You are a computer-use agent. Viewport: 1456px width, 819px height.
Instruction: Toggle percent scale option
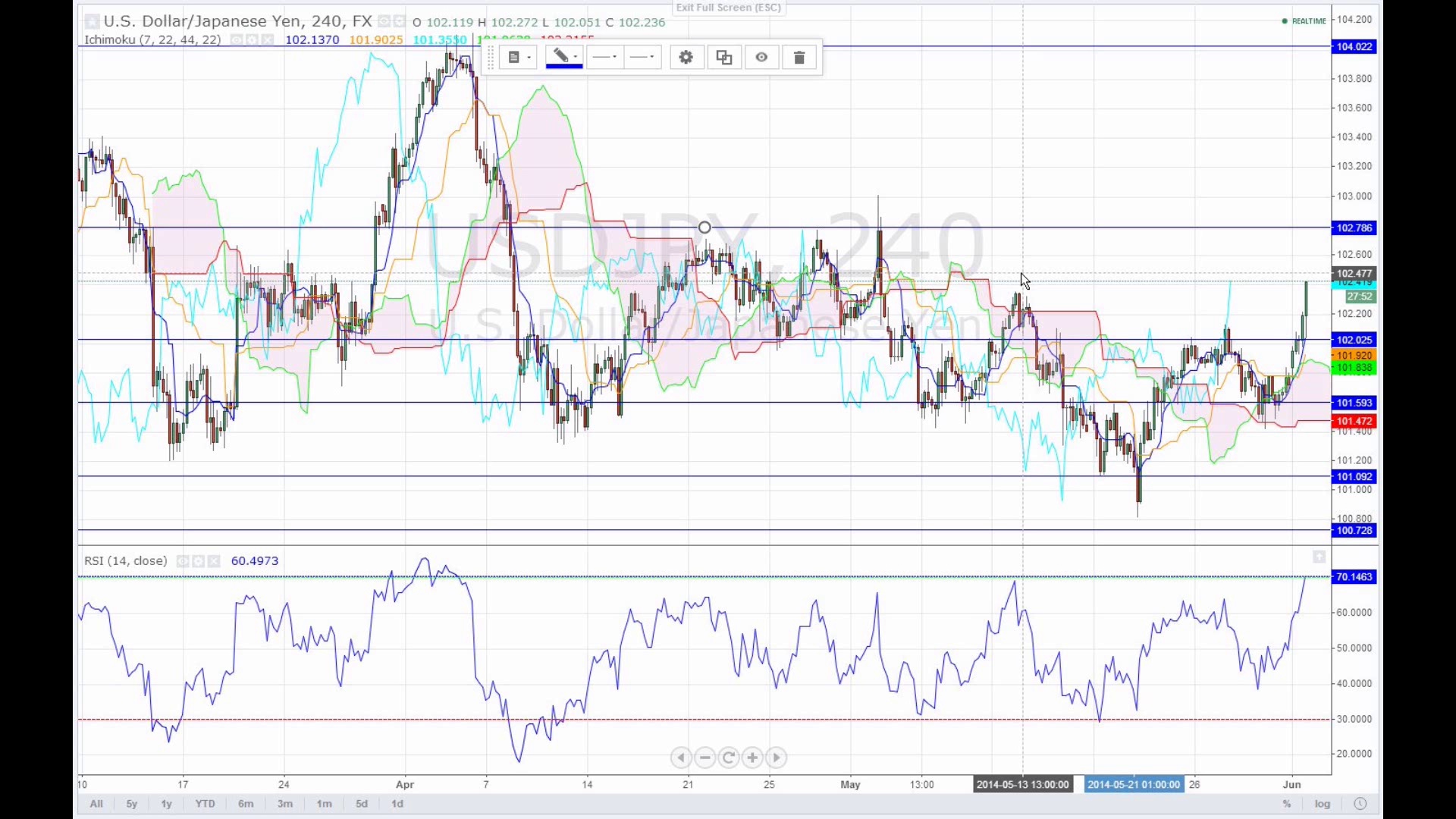click(x=1287, y=804)
